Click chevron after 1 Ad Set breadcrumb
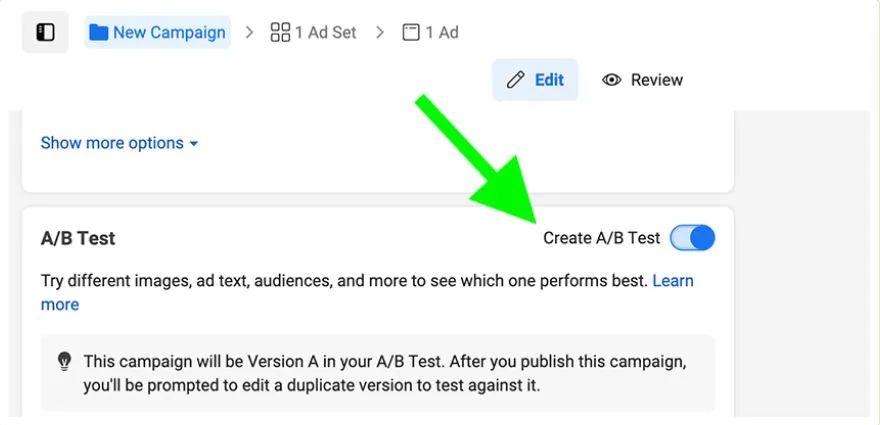The height and width of the screenshot is (425, 880). click(379, 32)
